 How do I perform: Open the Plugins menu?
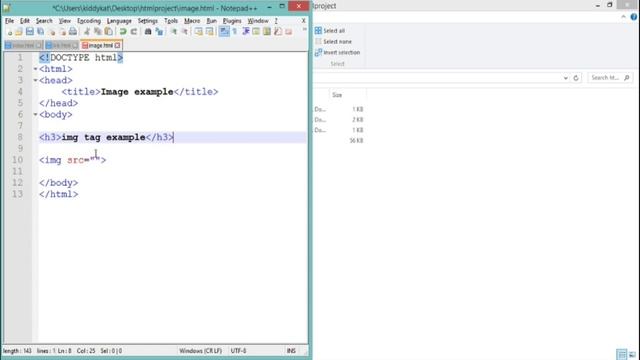click(232, 21)
